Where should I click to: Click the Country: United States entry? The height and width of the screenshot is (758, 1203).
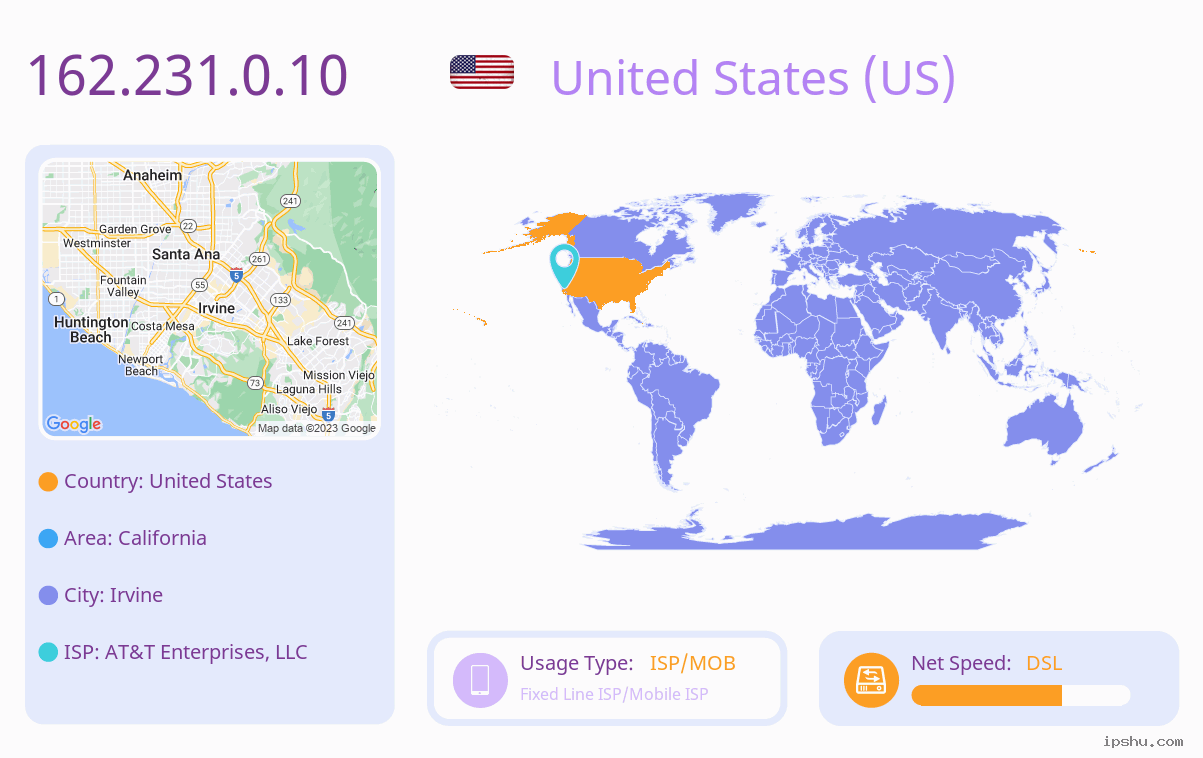[x=168, y=481]
